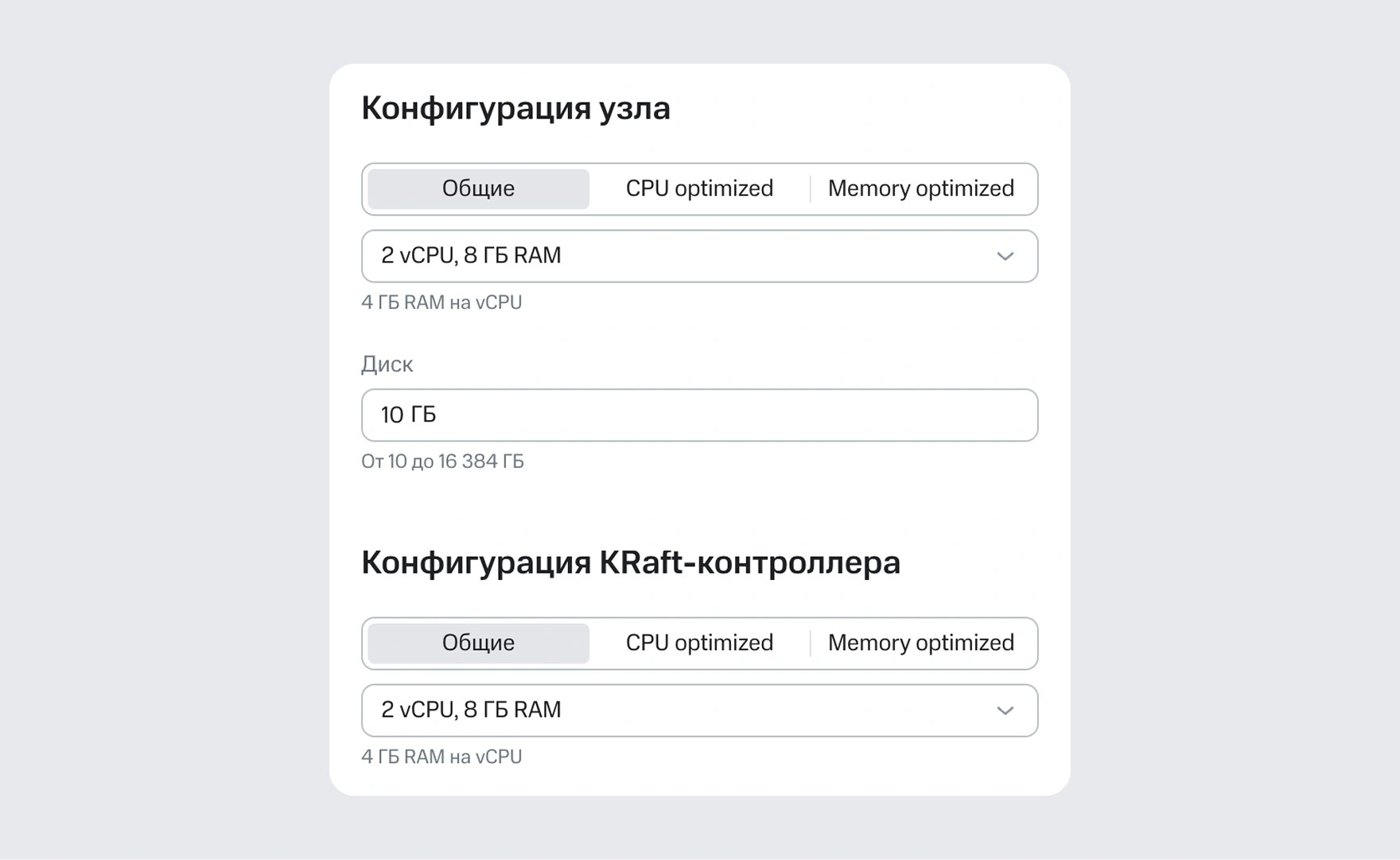Expand the KRaft controller configuration dropdown
The width and height of the screenshot is (1400, 860).
(700, 710)
